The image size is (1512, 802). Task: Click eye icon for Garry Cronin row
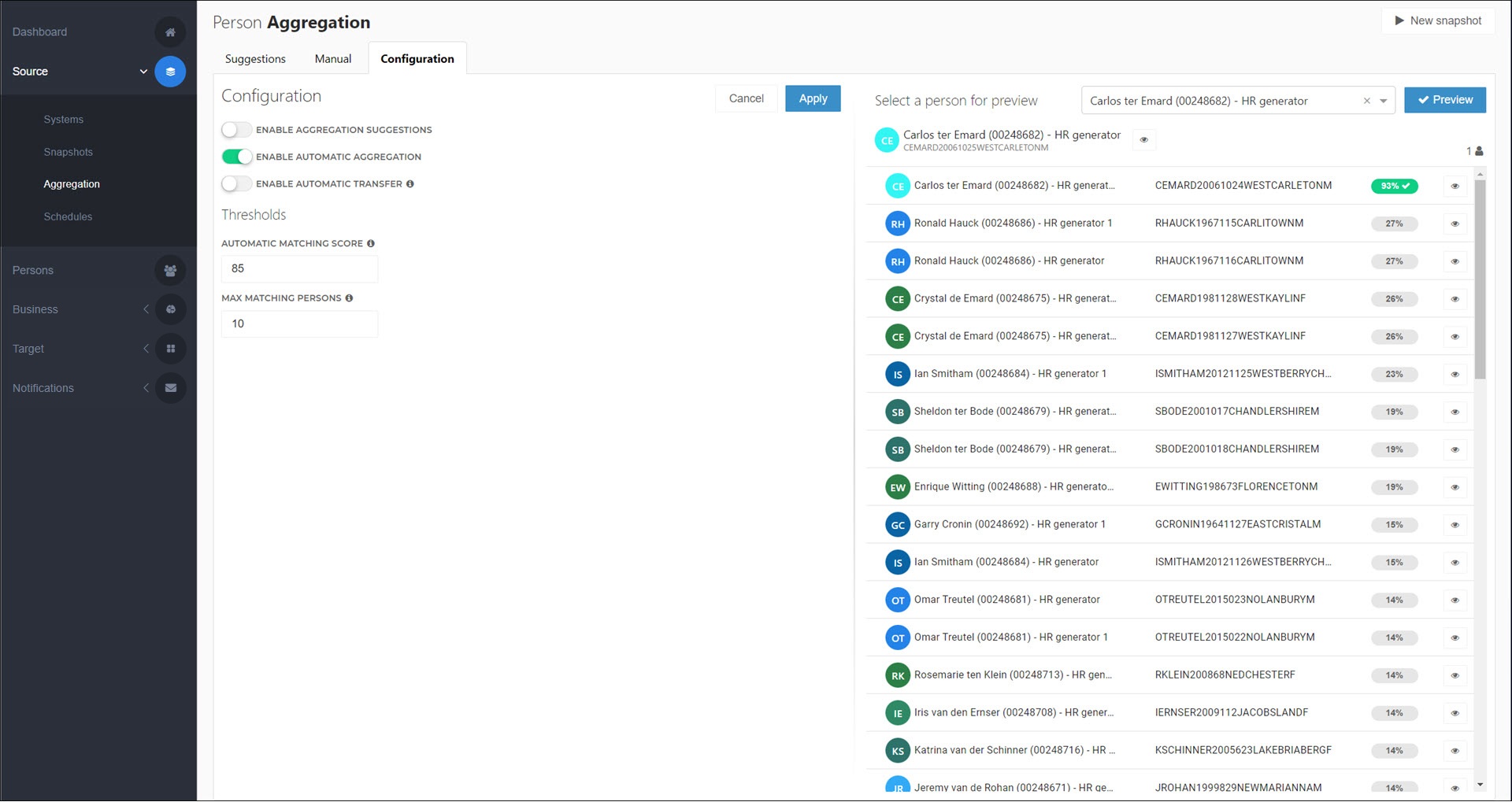pos(1455,525)
